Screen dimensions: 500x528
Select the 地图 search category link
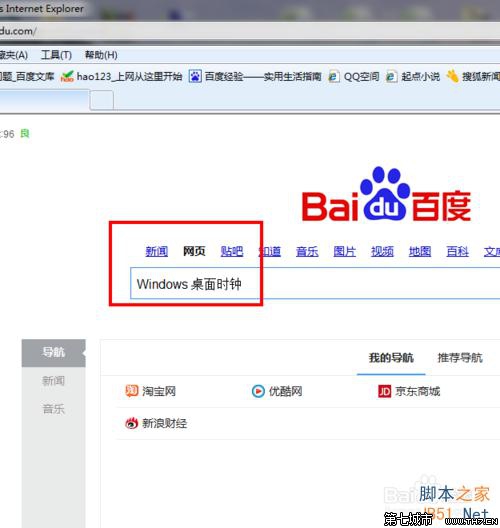pyautogui.click(x=420, y=251)
